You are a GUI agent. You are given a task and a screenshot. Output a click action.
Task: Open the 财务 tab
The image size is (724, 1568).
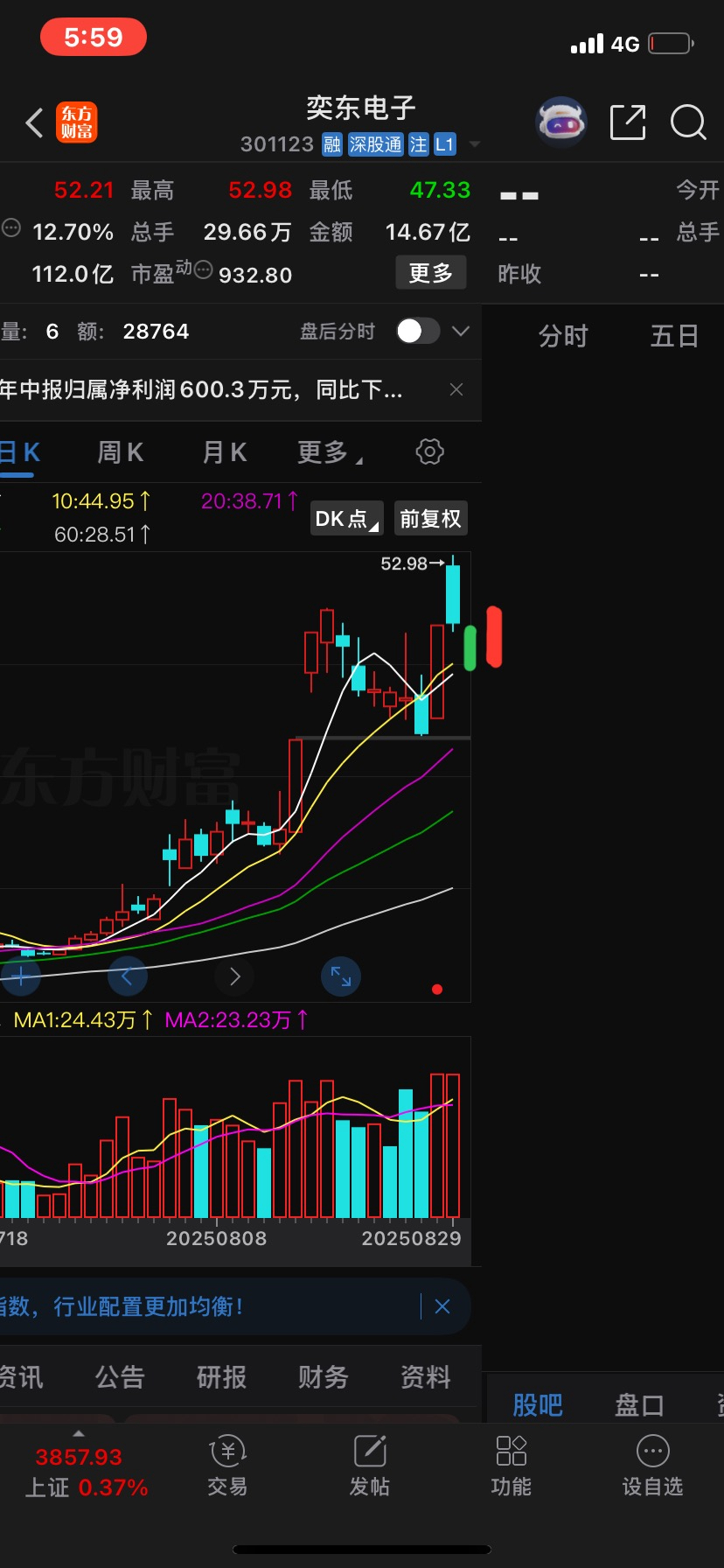[323, 1377]
